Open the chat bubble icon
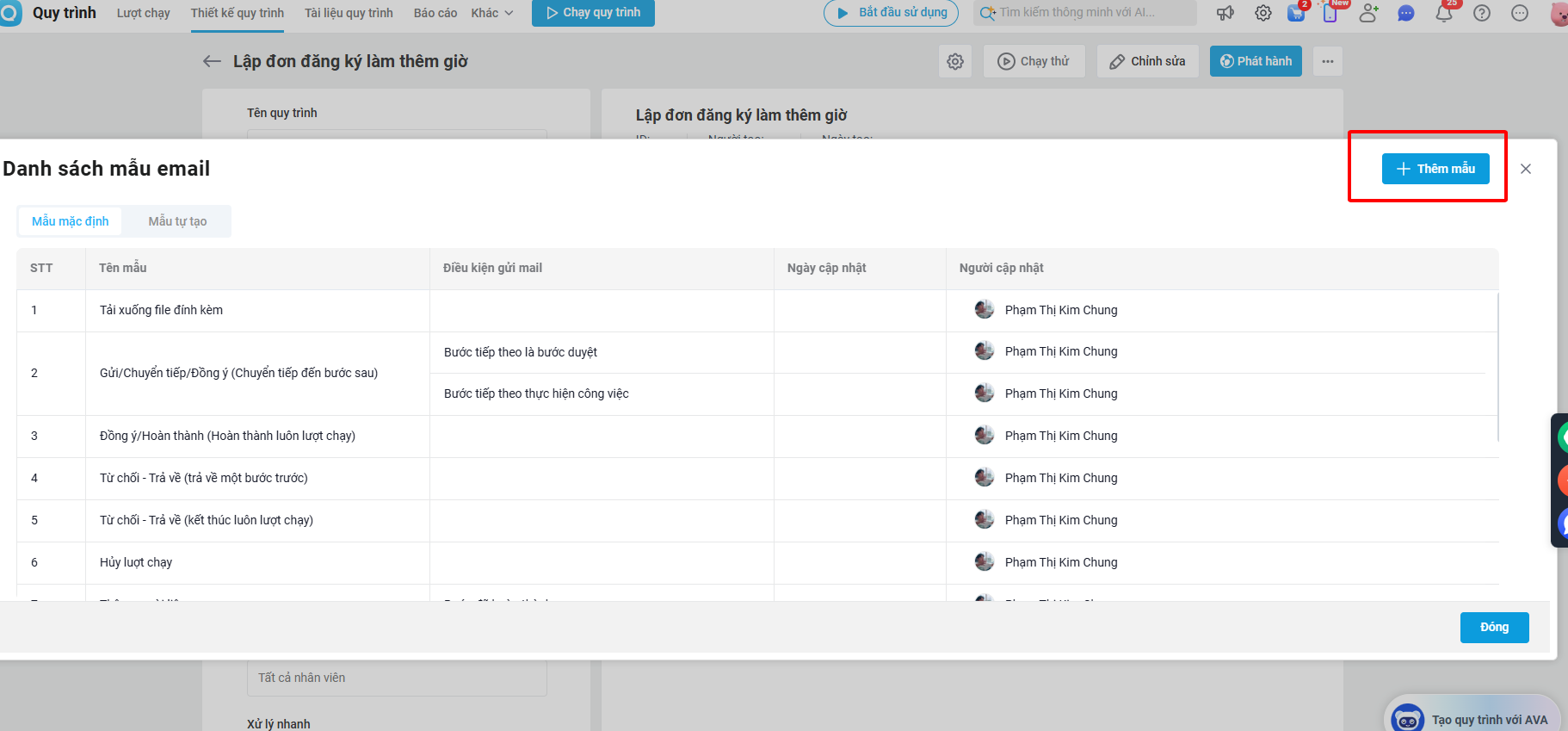This screenshot has height=731, width=1568. (x=1406, y=13)
